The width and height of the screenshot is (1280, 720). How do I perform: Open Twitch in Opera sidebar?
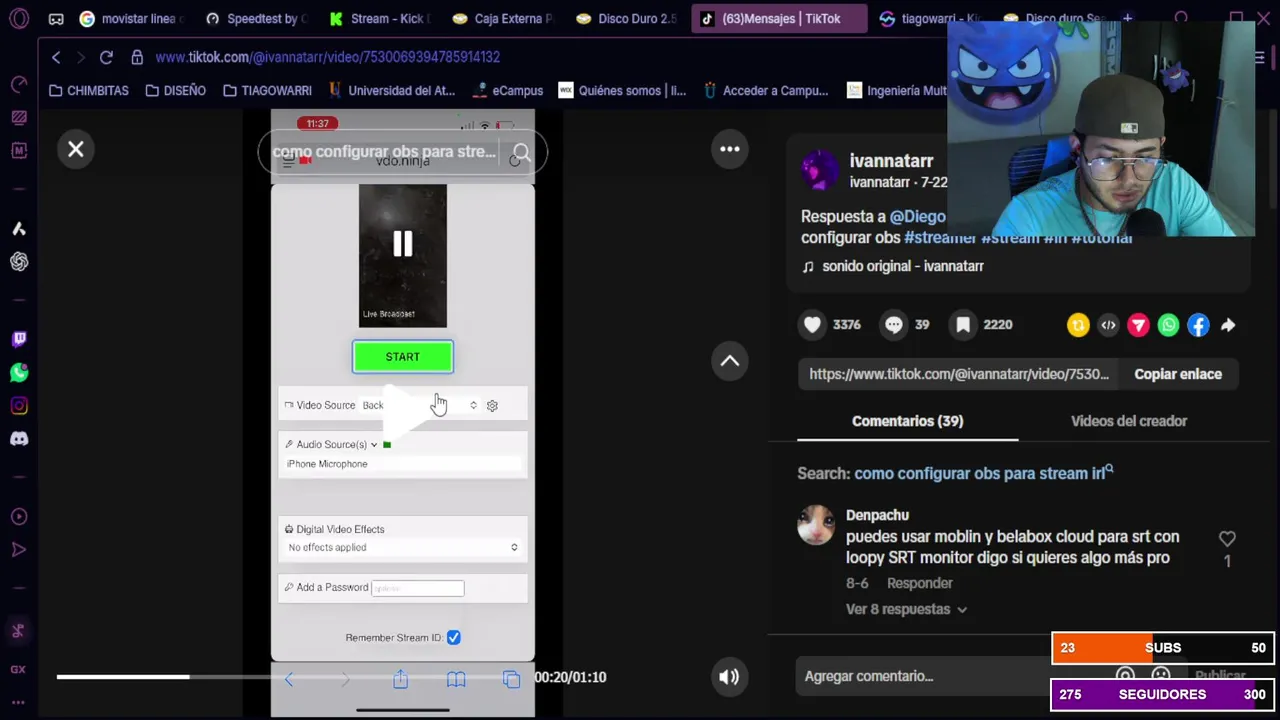point(19,339)
